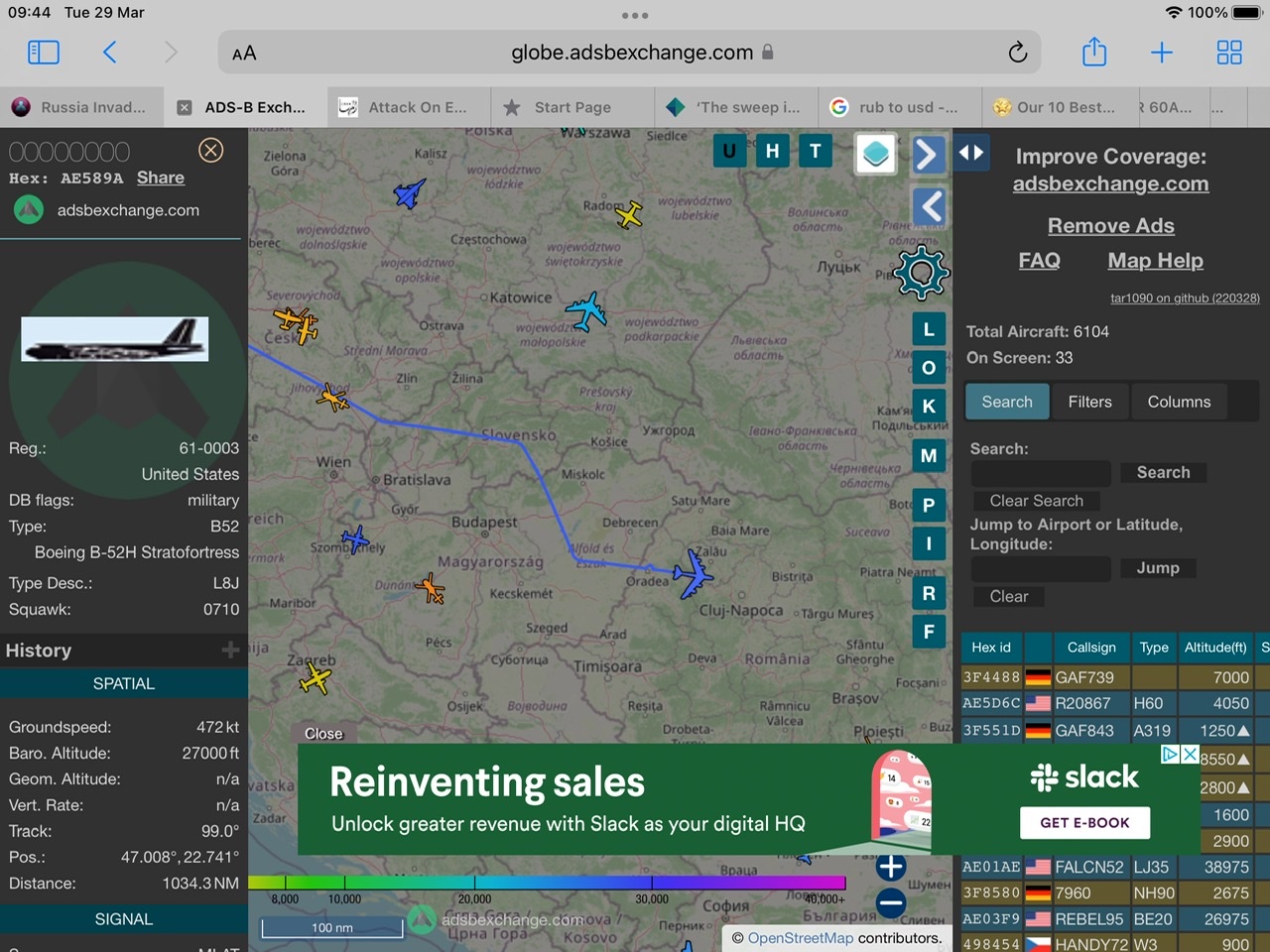This screenshot has height=952, width=1270.
Task: Click the Clear Search button
Action: (1036, 501)
